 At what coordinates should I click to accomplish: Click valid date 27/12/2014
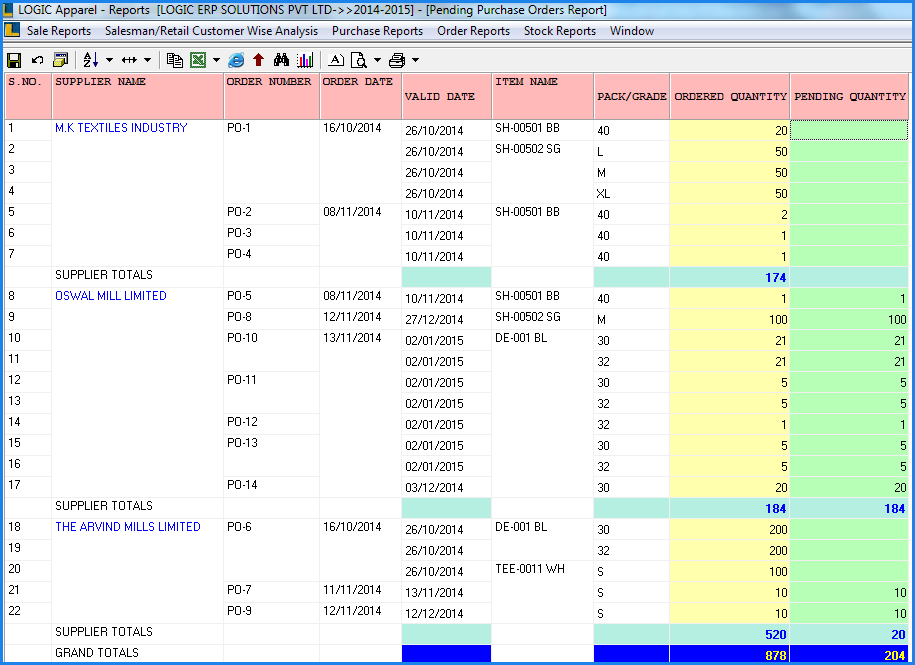[434, 320]
